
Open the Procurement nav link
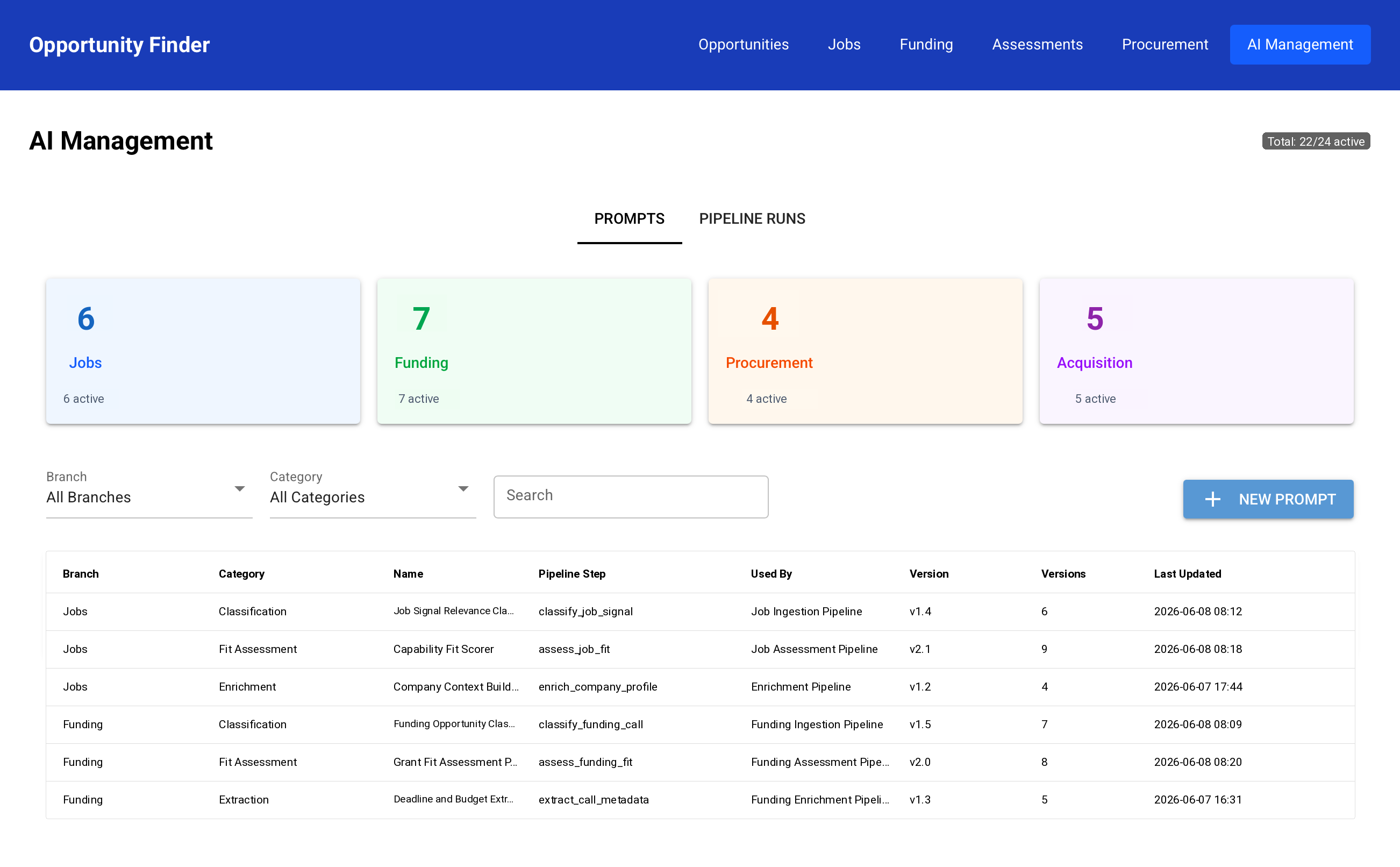(x=1165, y=45)
